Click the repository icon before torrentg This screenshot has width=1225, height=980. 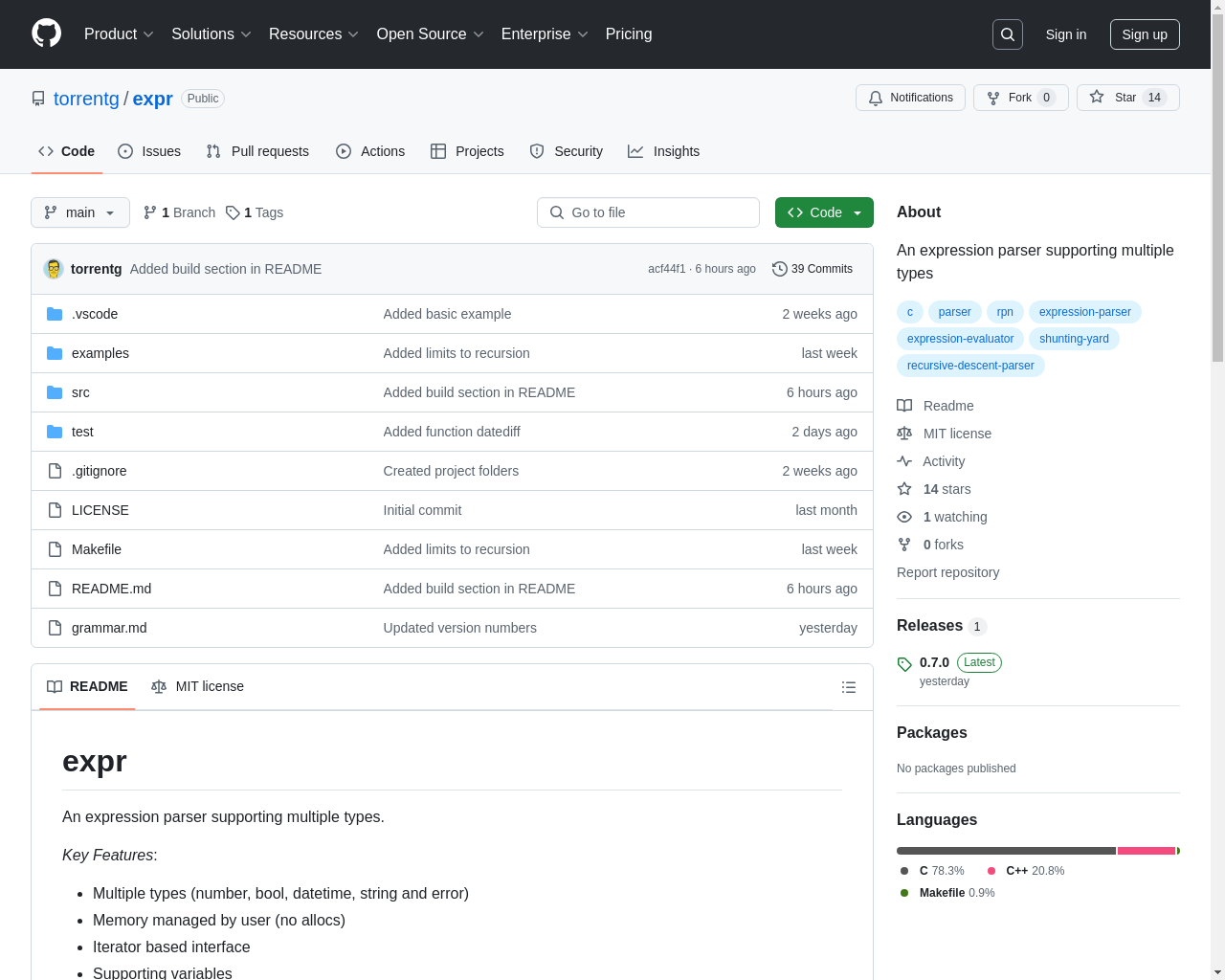coord(38,99)
